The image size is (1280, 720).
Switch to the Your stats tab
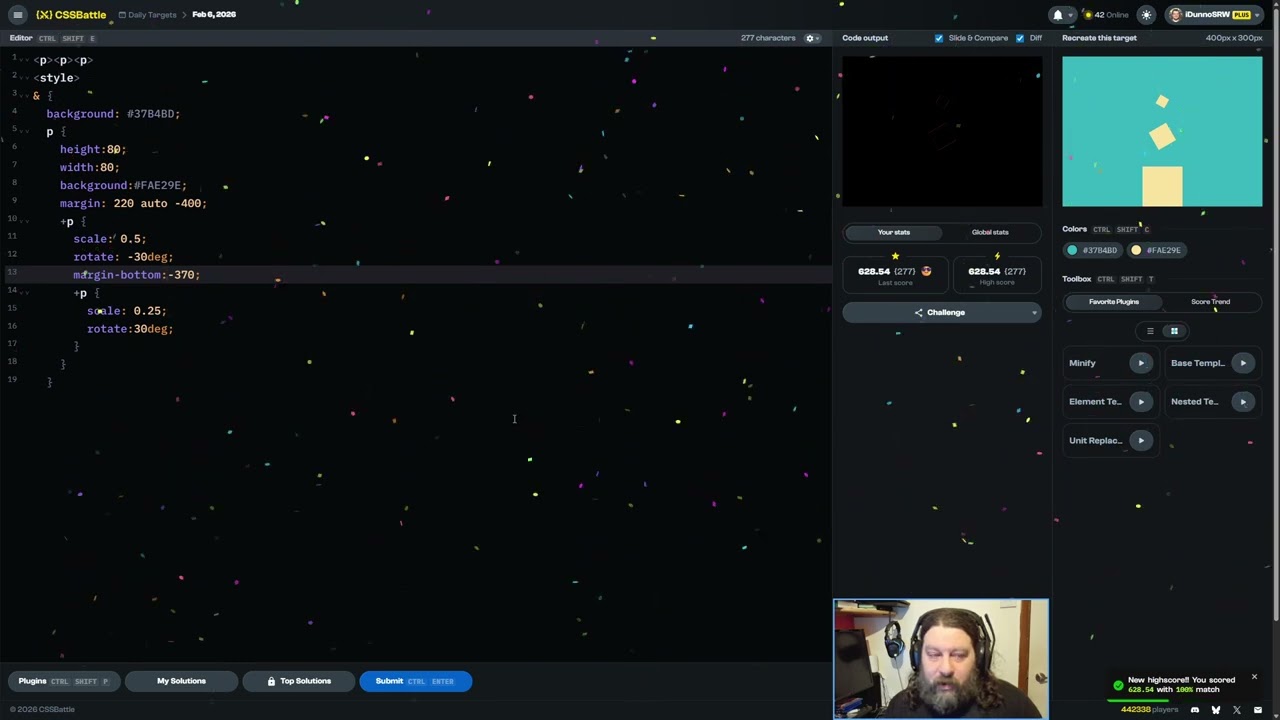pyautogui.click(x=894, y=232)
